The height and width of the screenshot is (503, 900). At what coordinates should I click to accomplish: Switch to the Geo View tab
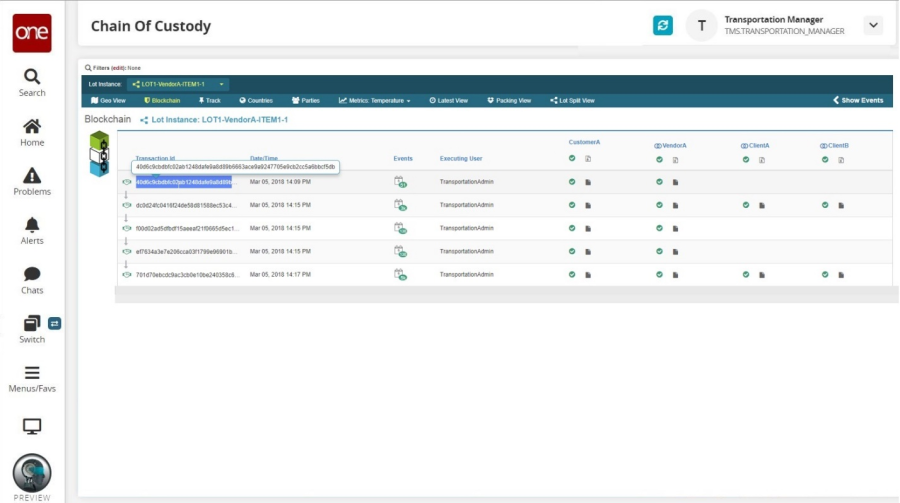click(x=108, y=101)
